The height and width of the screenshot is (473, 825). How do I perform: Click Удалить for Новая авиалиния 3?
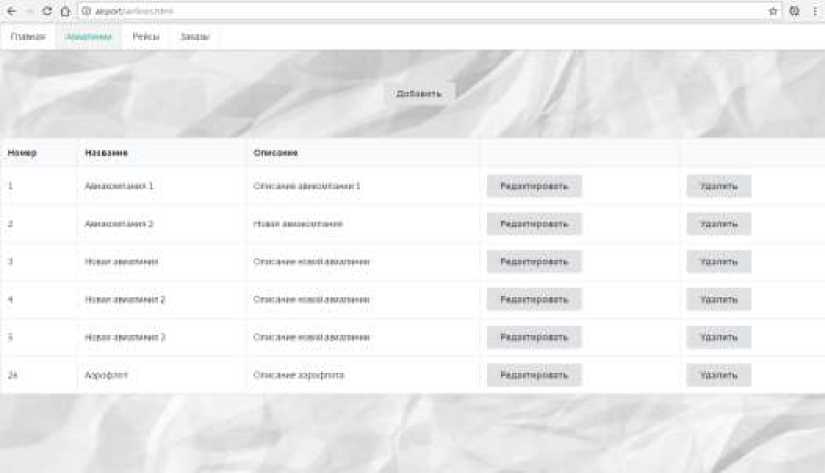tap(719, 337)
